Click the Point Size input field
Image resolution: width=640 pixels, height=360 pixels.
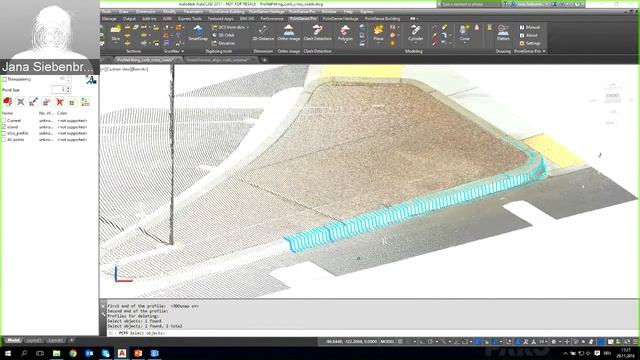(x=58, y=89)
